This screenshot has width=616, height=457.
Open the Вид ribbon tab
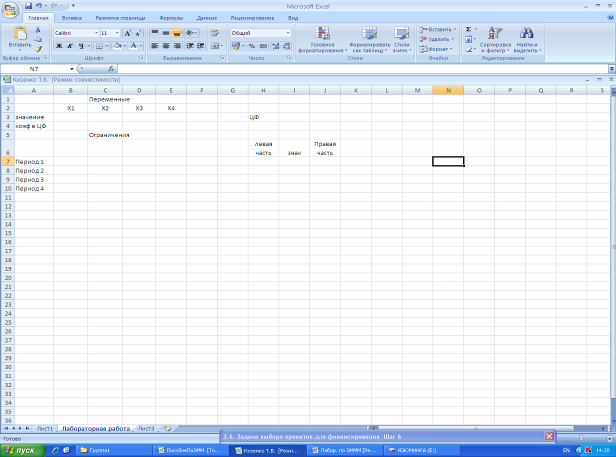point(293,18)
